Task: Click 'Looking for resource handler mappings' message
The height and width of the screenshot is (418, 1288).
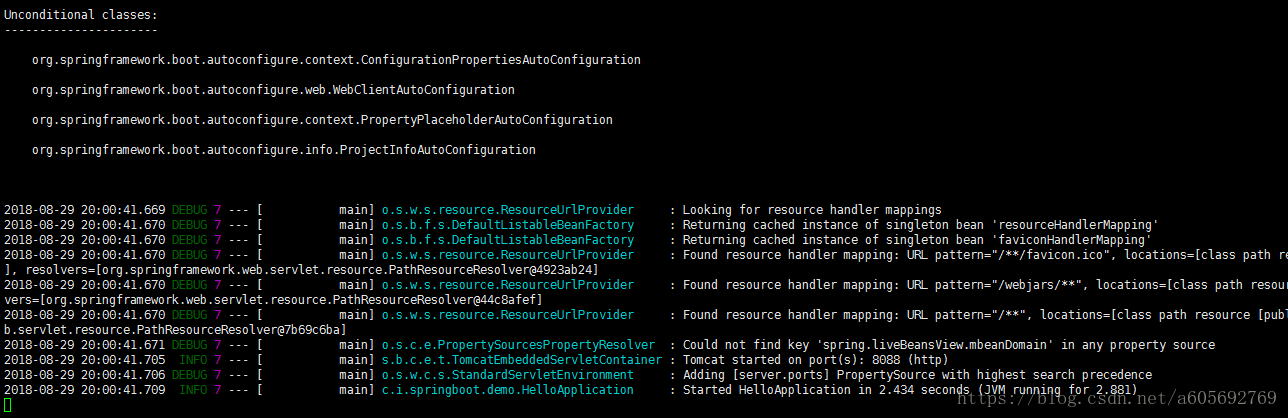Action: (x=812, y=210)
